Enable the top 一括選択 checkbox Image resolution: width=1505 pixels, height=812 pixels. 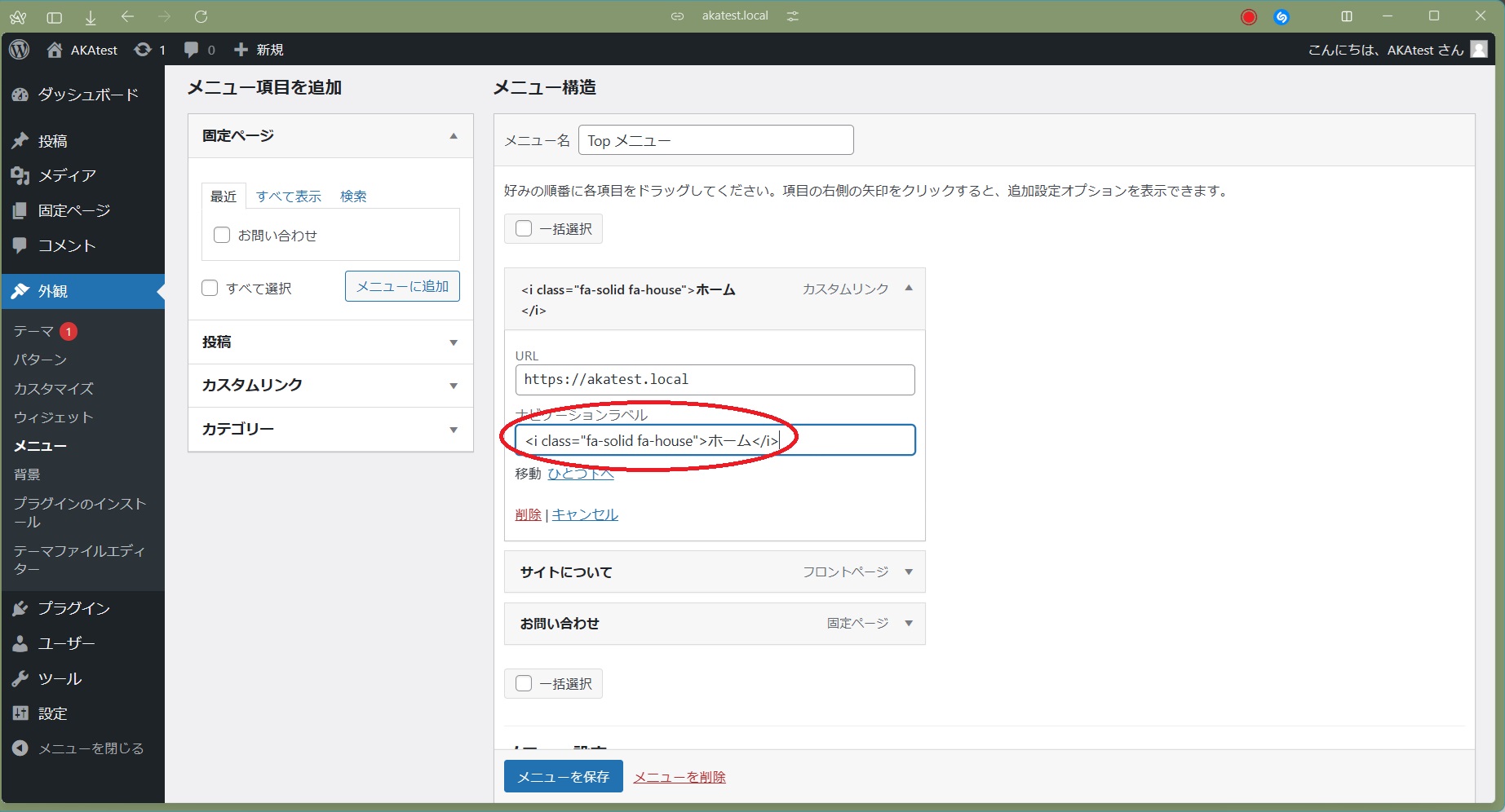tap(524, 228)
